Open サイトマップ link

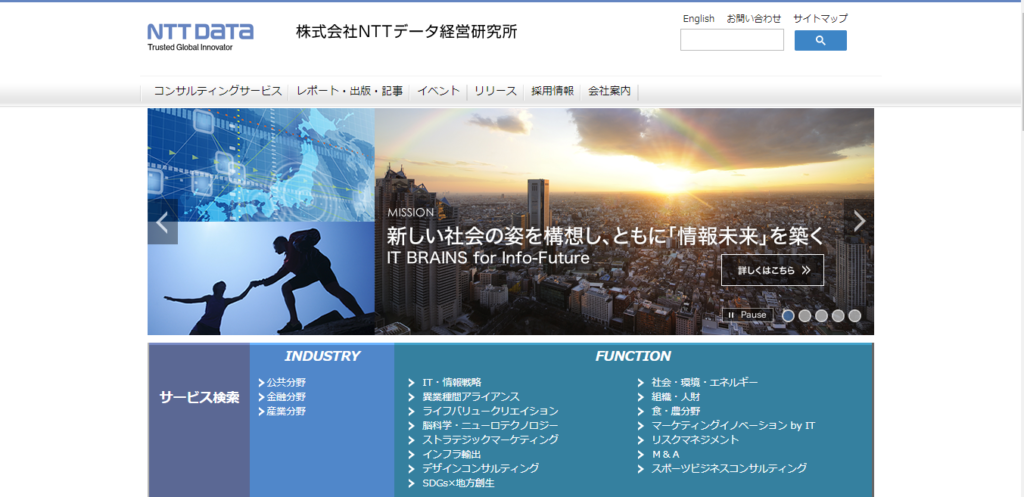(x=820, y=18)
